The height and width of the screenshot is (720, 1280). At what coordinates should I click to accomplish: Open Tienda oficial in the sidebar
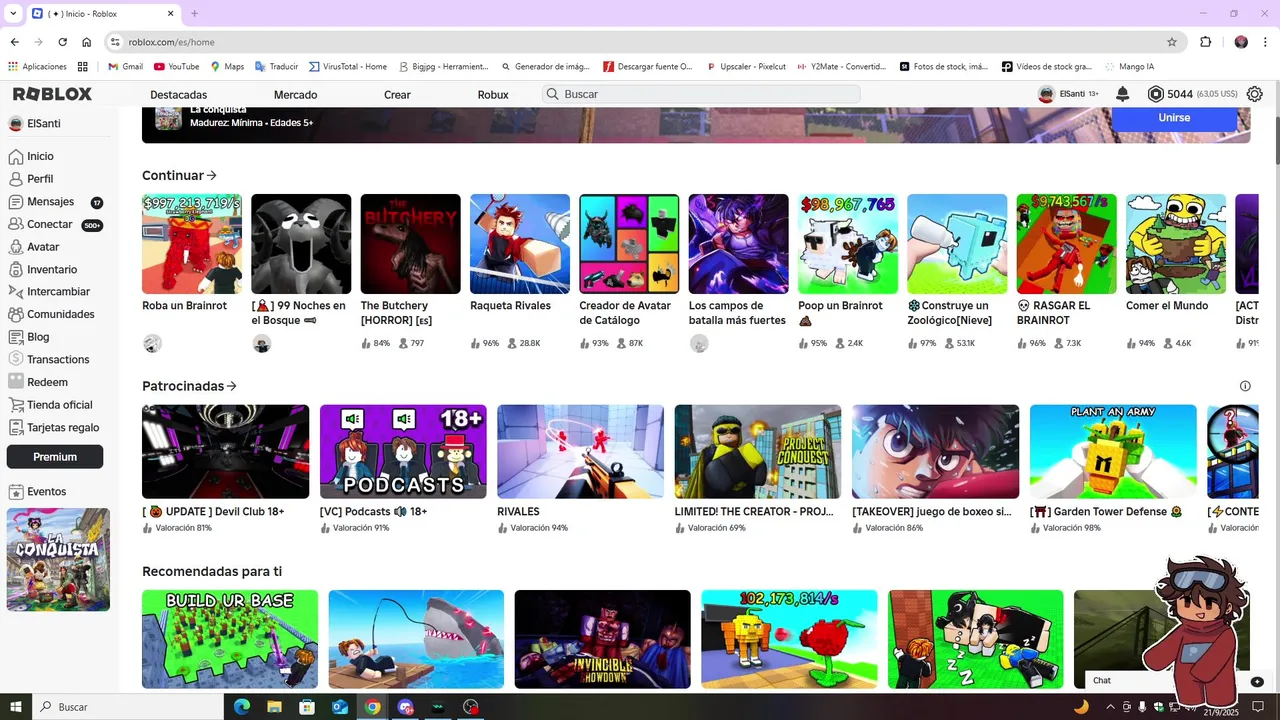click(59, 405)
